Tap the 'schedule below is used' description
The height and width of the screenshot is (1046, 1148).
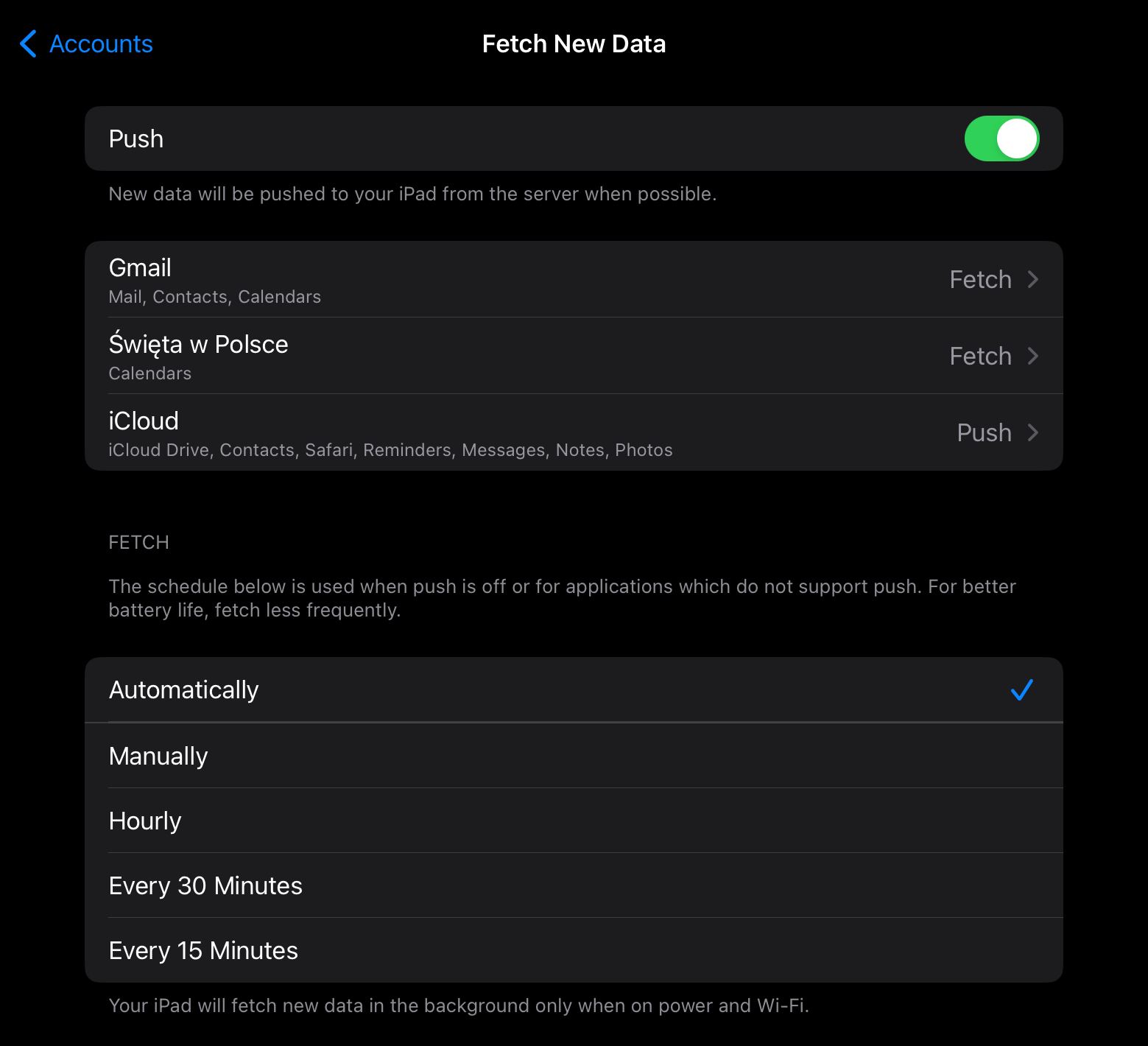[563, 598]
